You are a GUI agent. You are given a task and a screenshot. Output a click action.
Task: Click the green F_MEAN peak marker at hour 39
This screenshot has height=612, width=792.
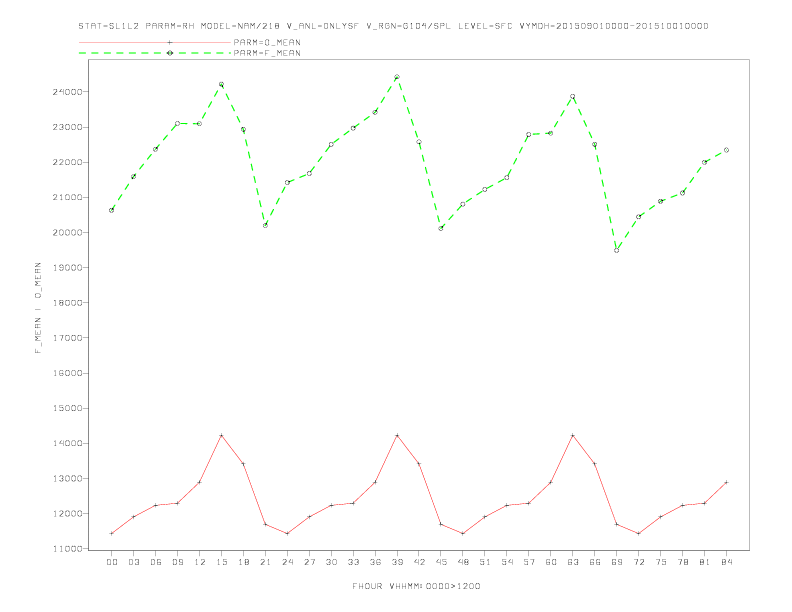coord(397,77)
